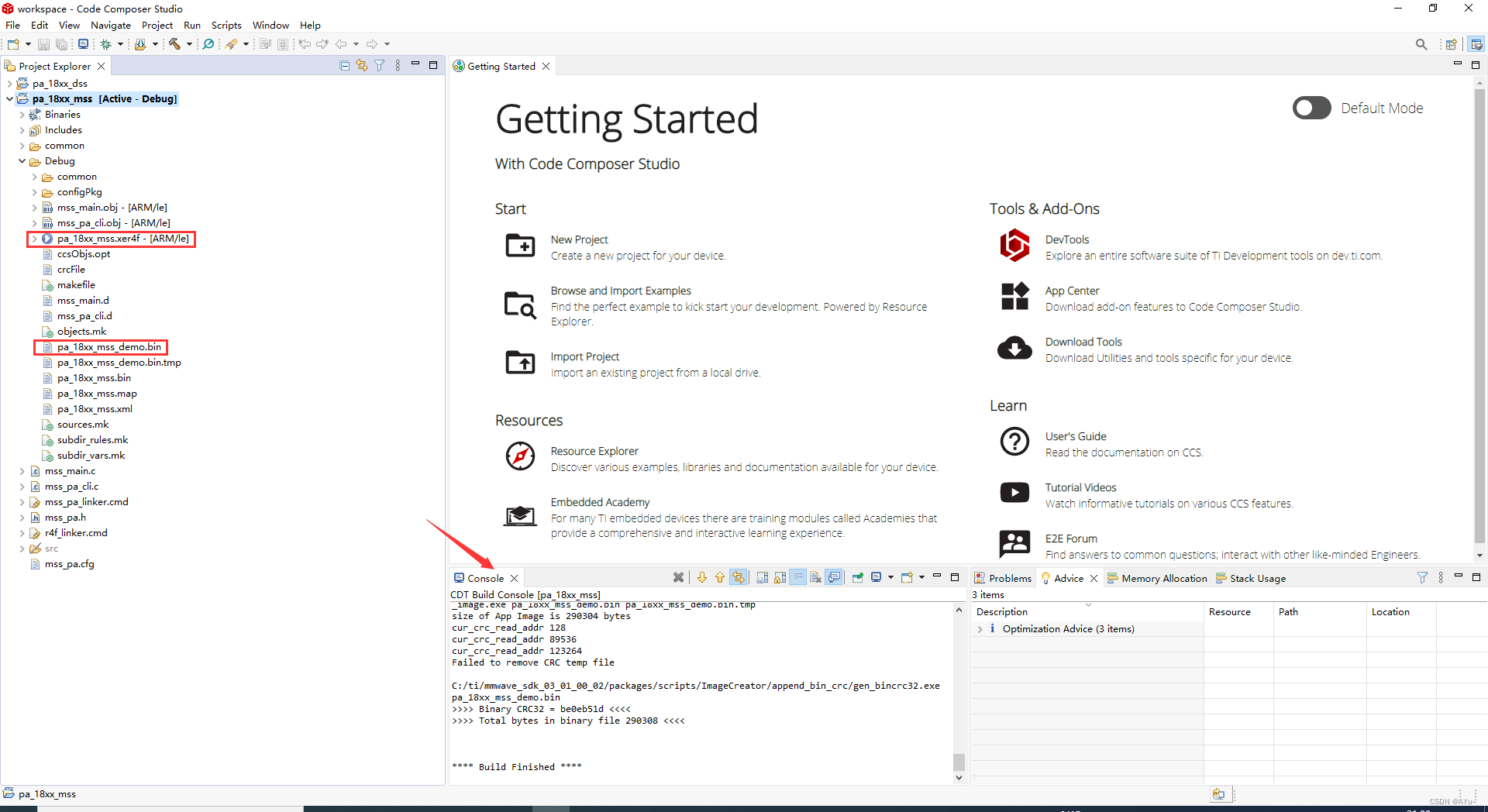This screenshot has height=812, width=1488.
Task: Close the Getting Started tab
Action: pos(546,67)
